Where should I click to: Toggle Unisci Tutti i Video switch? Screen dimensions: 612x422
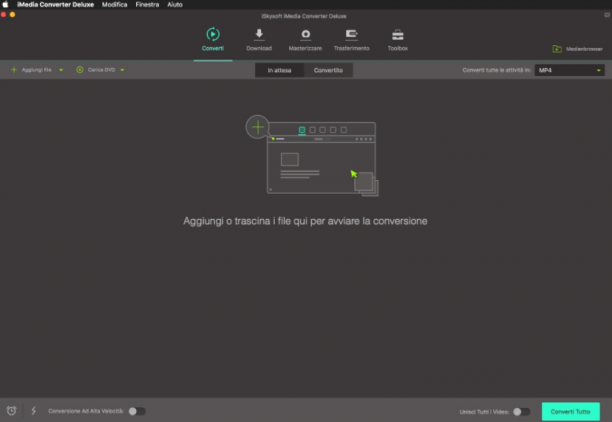pos(521,412)
